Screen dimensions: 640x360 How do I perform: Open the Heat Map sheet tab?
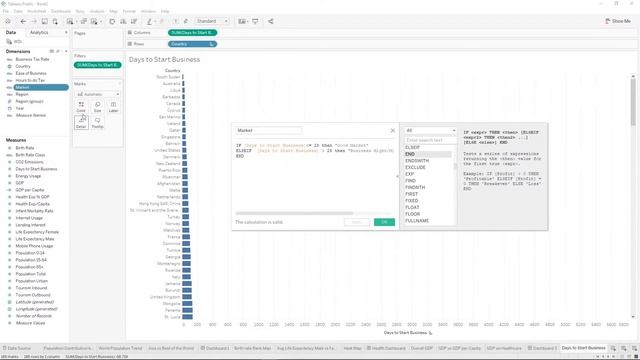[352, 348]
